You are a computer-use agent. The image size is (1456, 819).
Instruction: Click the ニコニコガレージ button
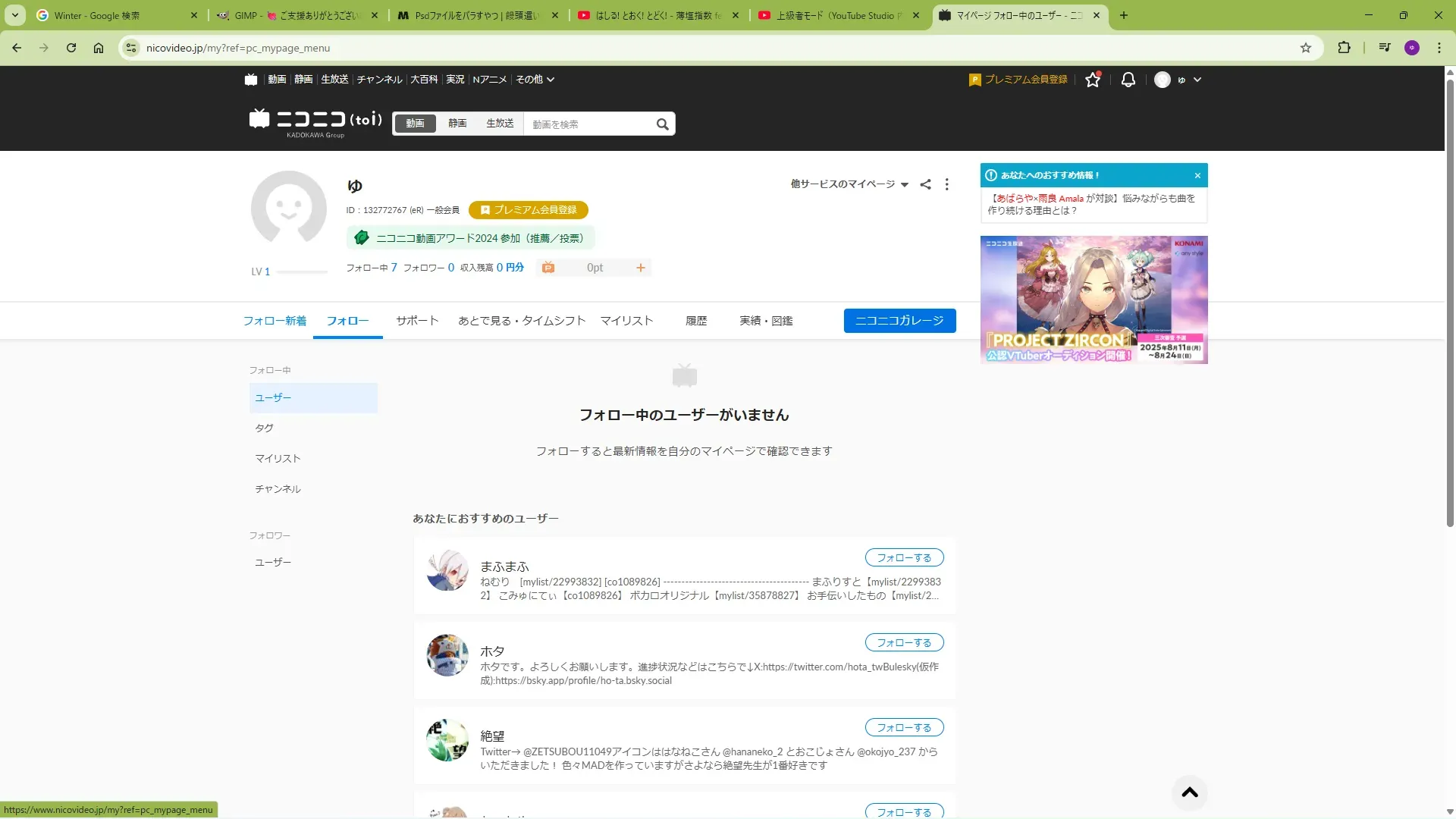tap(899, 321)
